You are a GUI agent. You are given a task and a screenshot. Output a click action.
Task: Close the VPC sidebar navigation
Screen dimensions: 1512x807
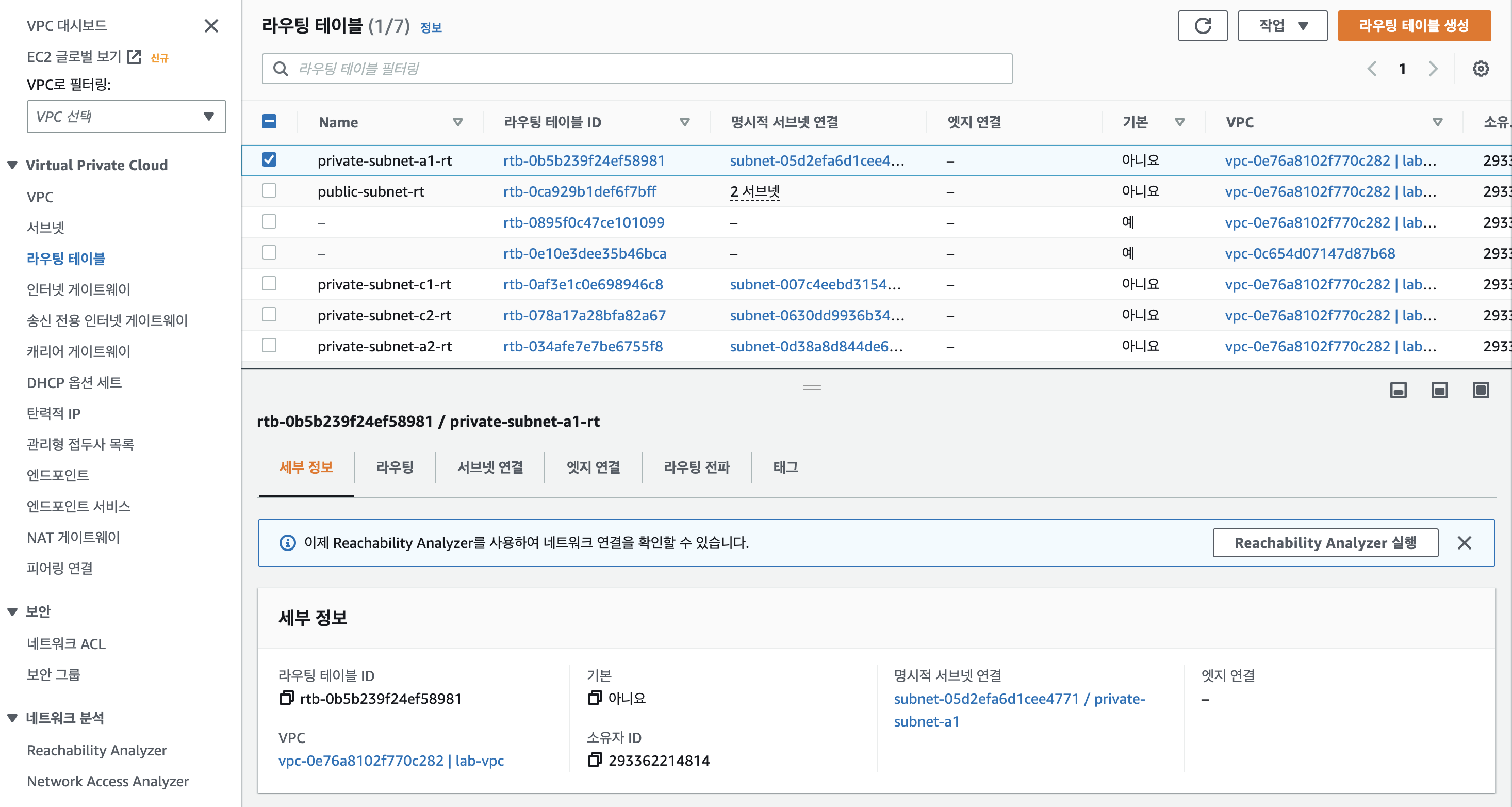coord(211,26)
